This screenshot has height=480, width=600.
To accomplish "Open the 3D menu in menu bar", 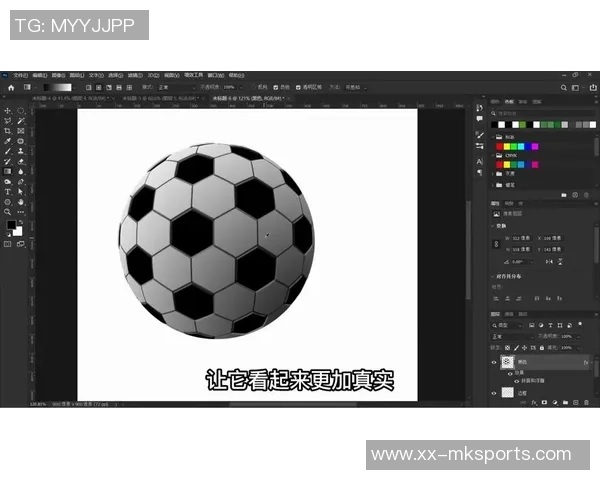I will point(153,75).
